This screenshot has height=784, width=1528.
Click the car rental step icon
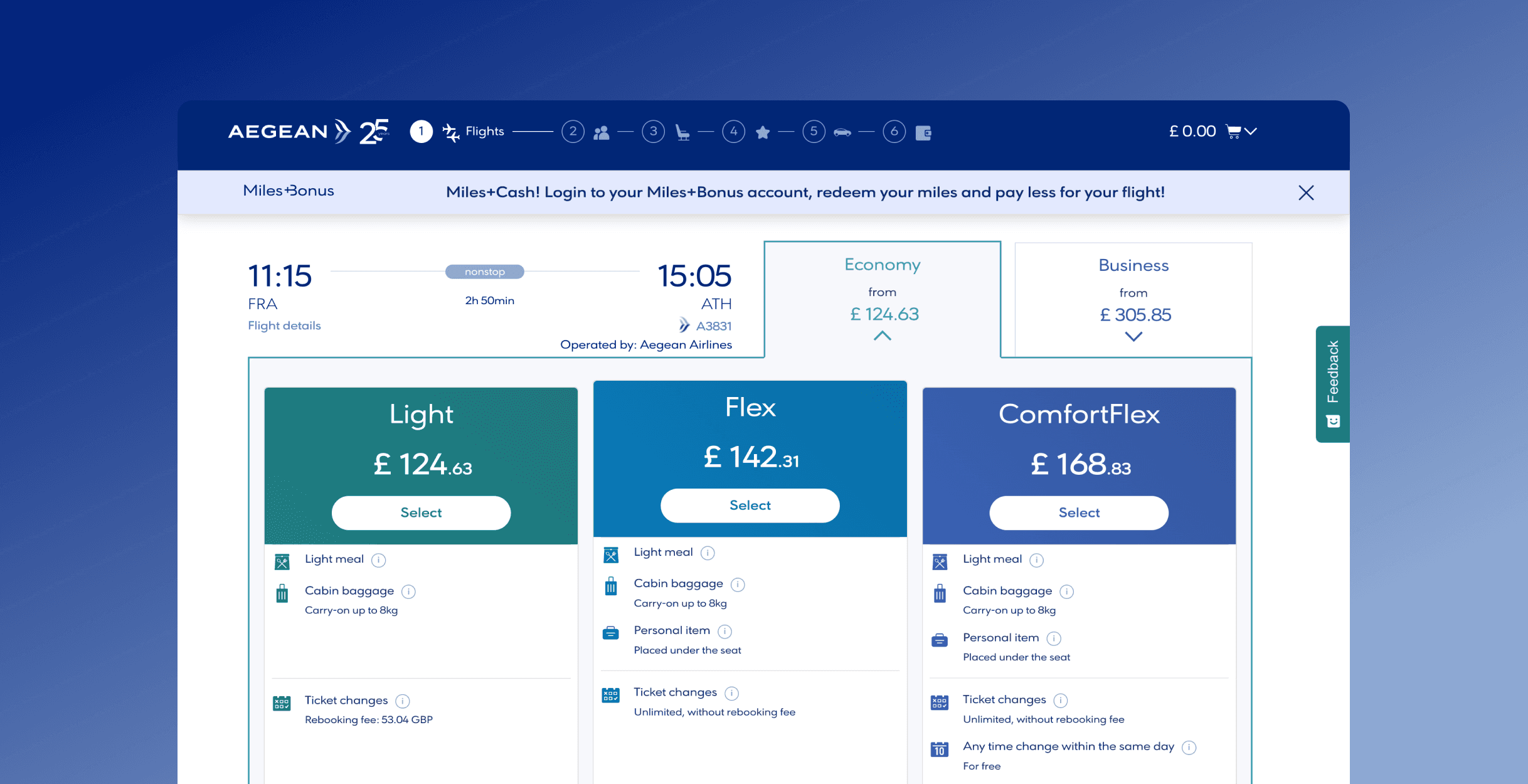(x=842, y=132)
